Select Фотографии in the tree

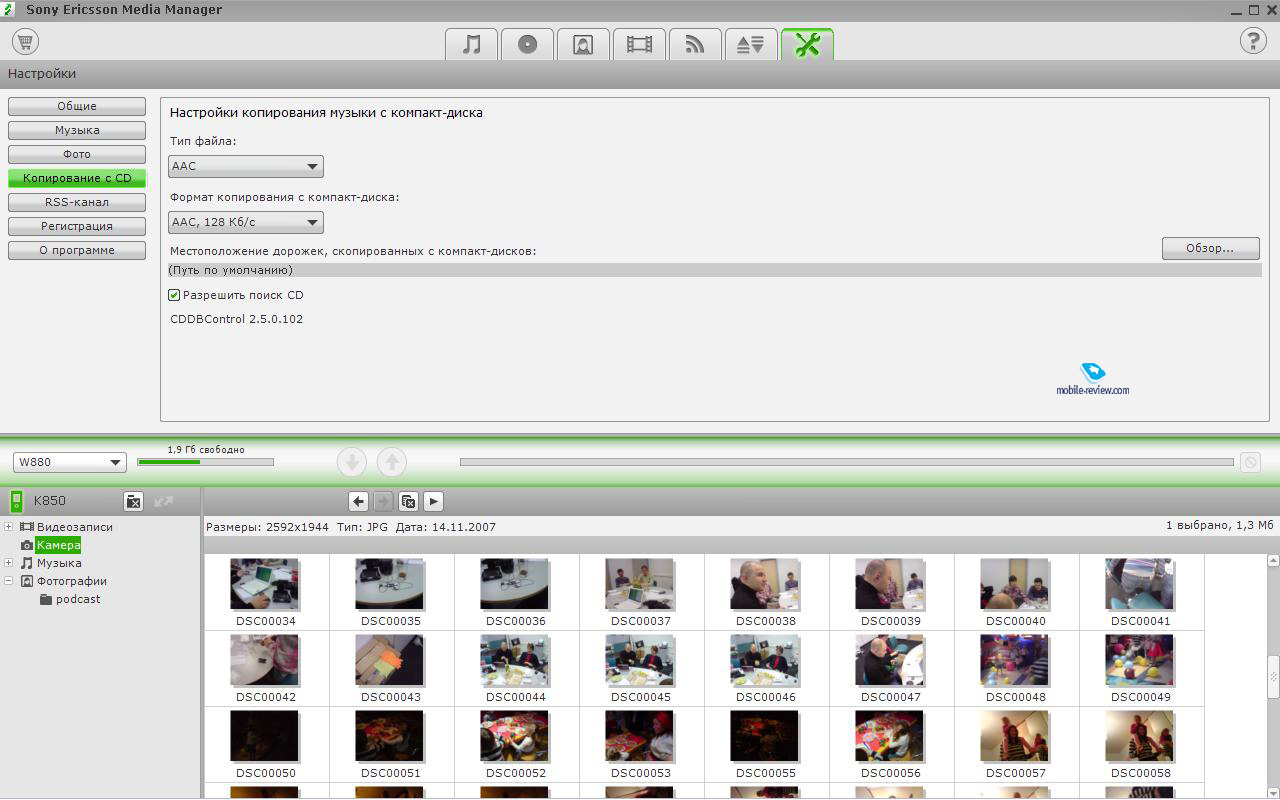(x=72, y=581)
